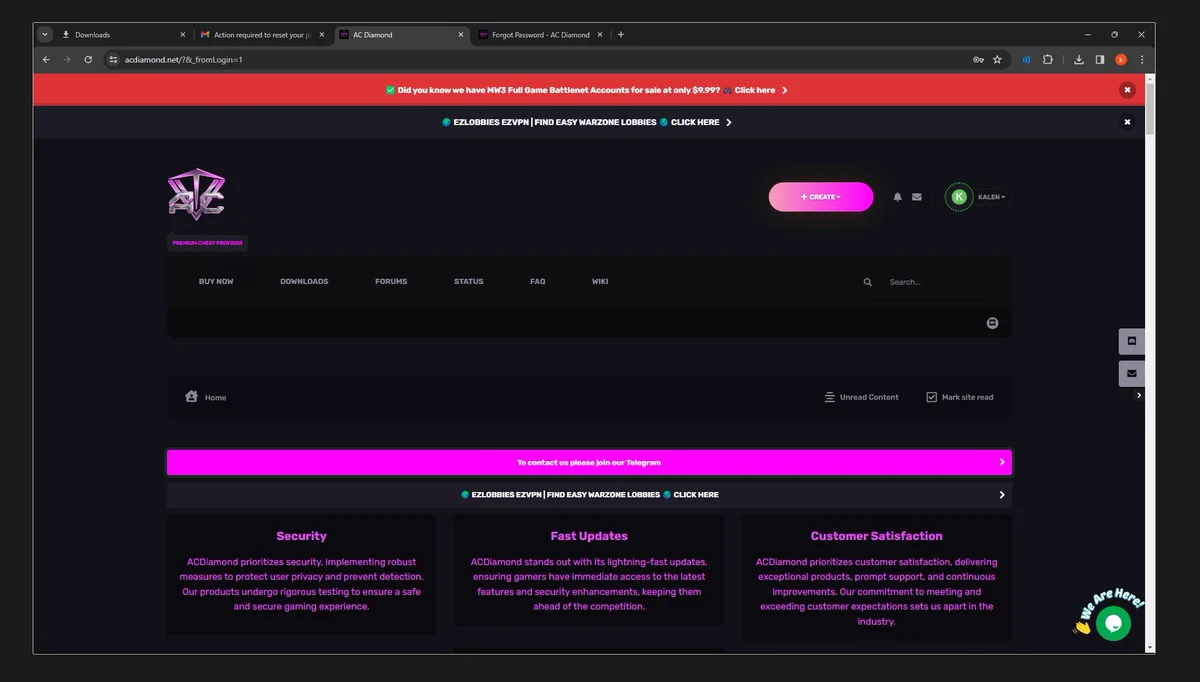This screenshot has width=1200, height=682.
Task: Click the Unread Content lines icon
Action: pyautogui.click(x=829, y=397)
